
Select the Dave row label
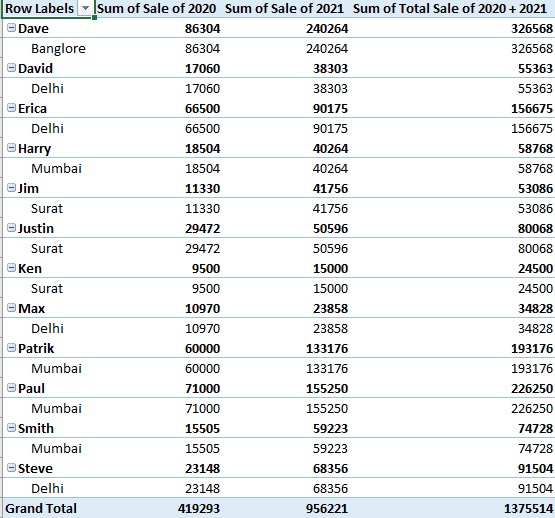coord(33,28)
